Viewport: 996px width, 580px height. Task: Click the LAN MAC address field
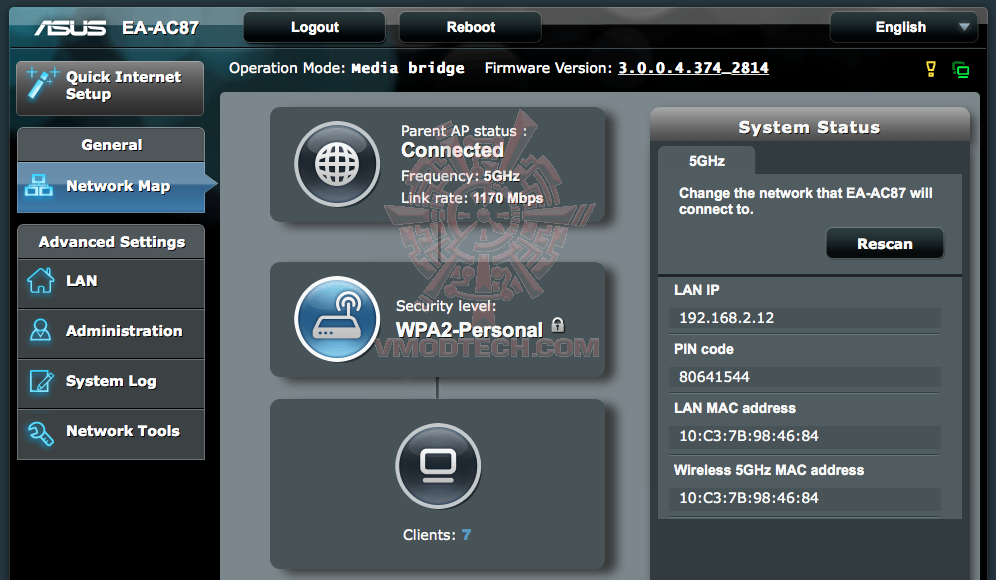pos(804,436)
